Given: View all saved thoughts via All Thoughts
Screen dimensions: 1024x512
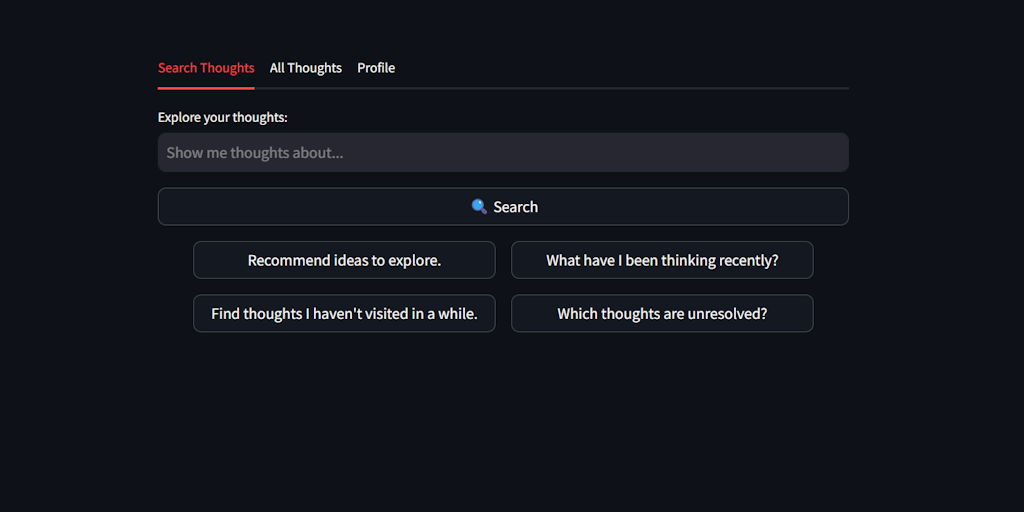Looking at the screenshot, I should [x=305, y=68].
